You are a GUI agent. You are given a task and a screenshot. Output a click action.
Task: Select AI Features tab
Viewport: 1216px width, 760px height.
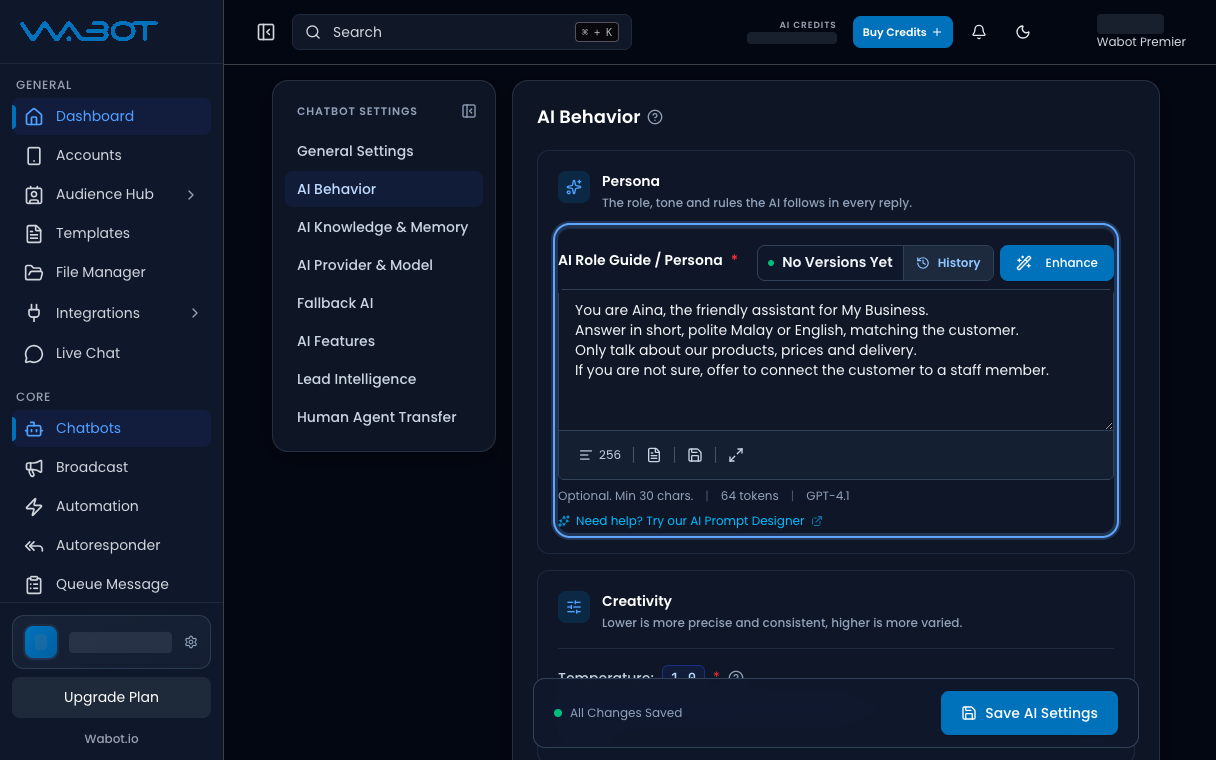pos(384,341)
